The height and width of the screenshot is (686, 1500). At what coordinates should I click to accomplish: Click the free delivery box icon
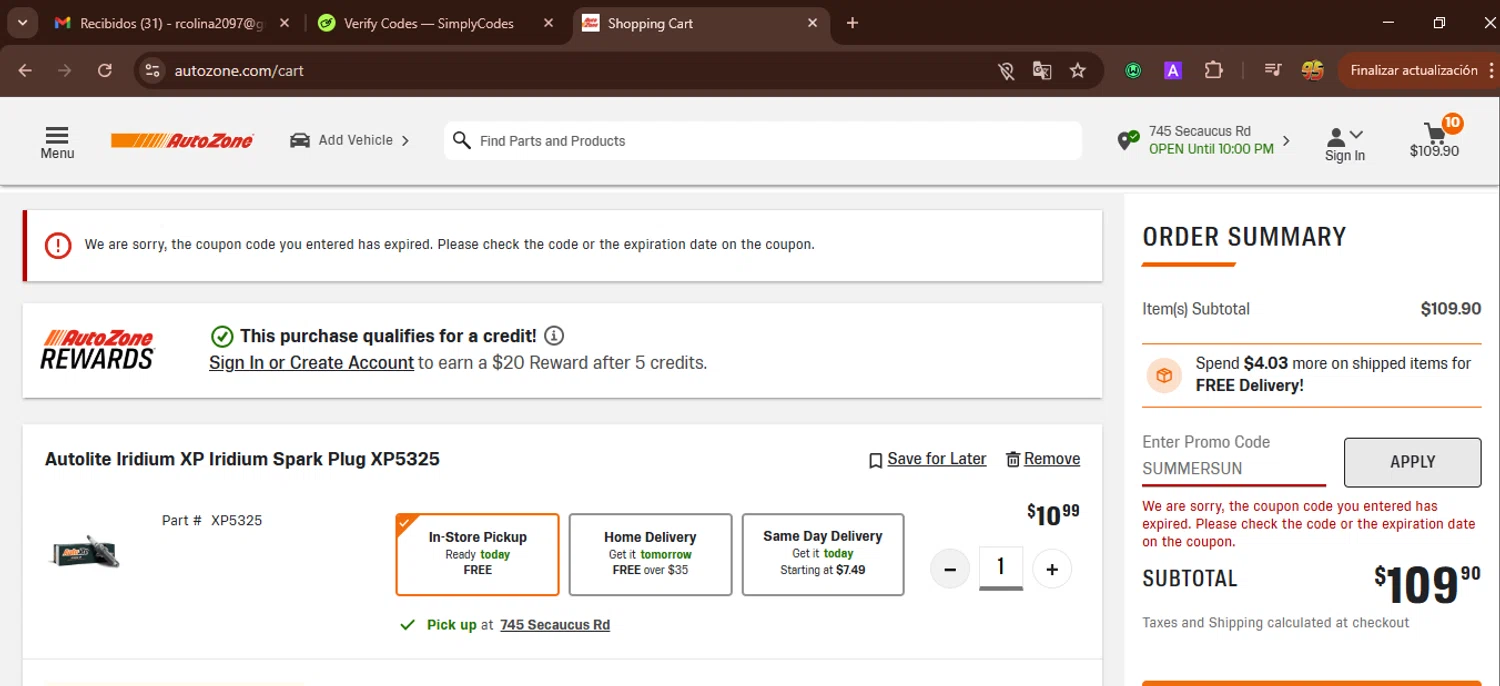[x=1164, y=375]
